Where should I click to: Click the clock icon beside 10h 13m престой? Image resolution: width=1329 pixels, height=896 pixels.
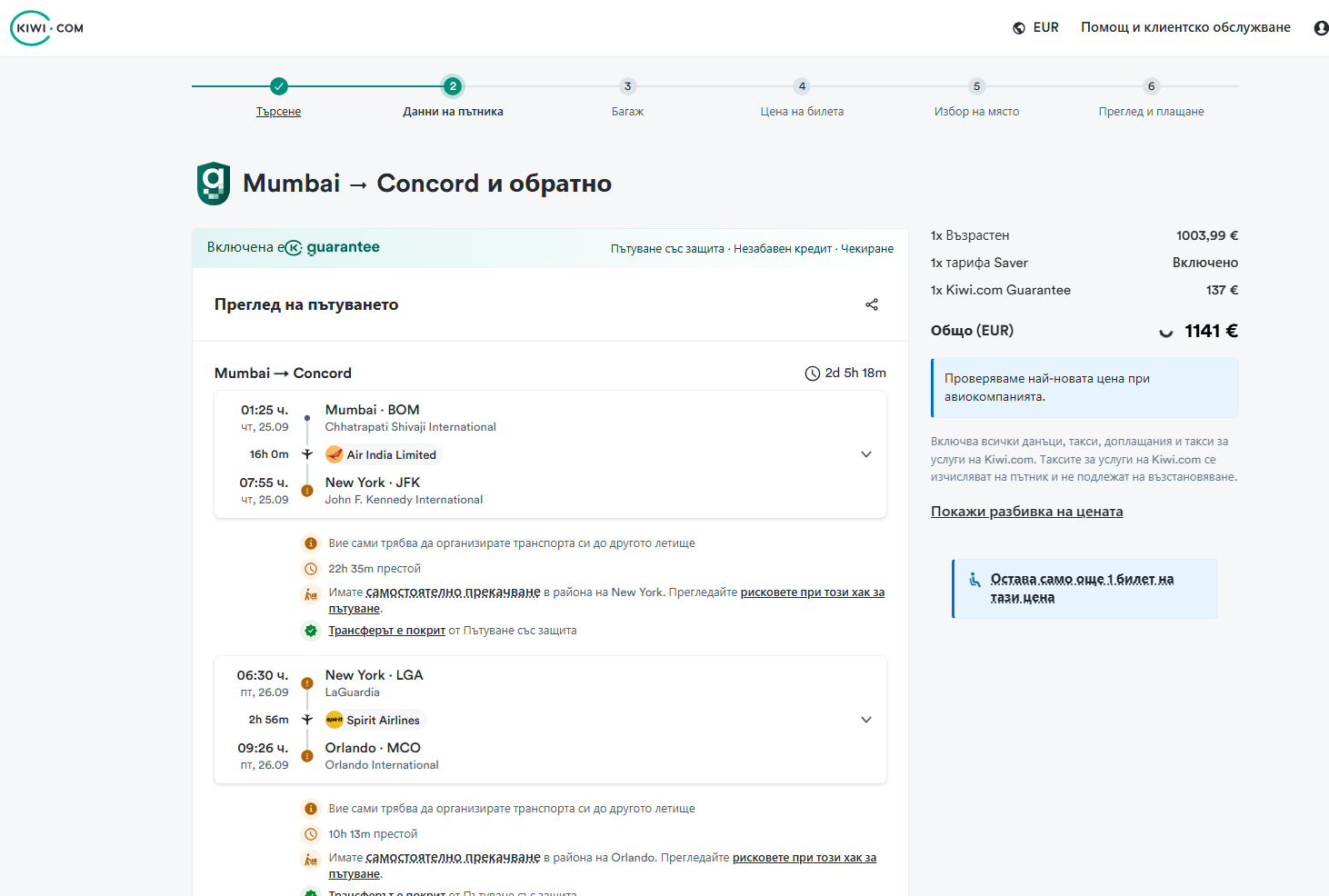311,834
